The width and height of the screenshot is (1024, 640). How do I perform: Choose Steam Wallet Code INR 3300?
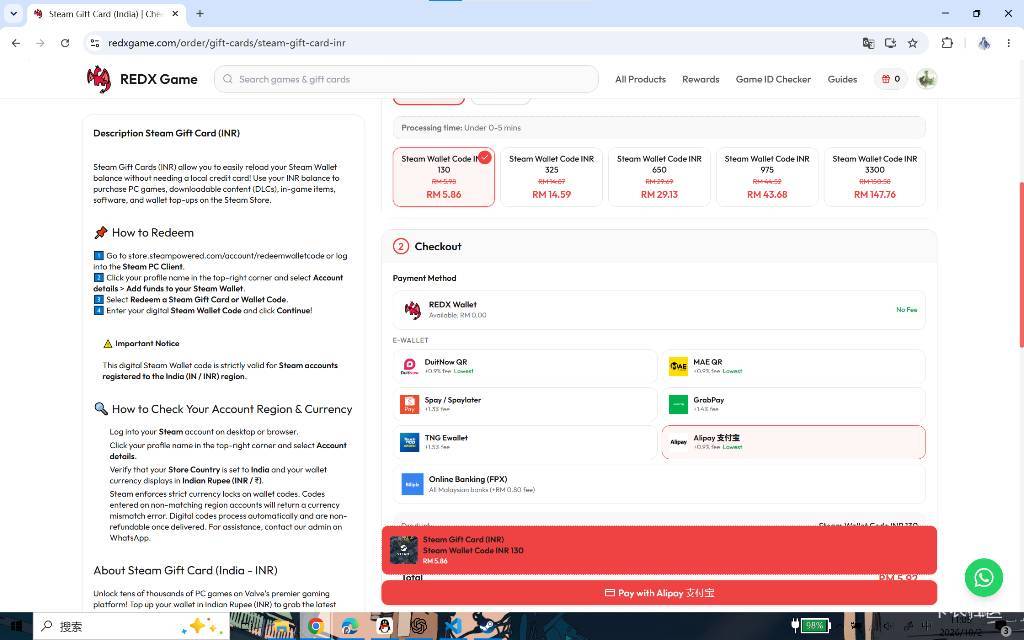click(x=874, y=177)
